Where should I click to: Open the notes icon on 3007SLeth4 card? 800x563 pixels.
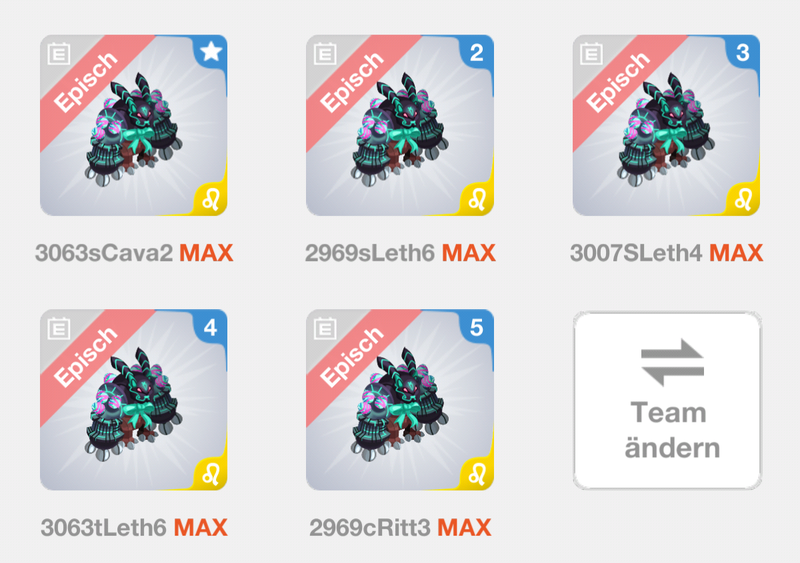point(591,54)
